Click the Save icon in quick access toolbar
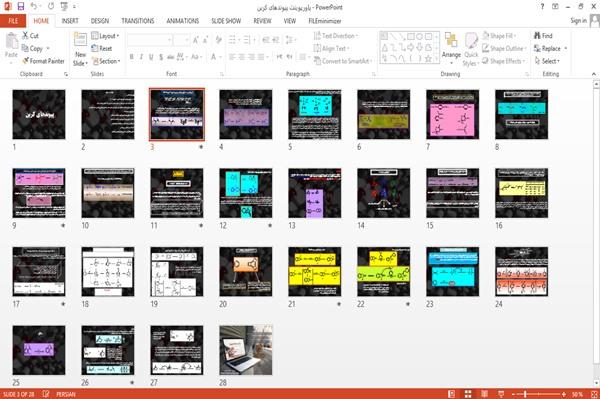600x399 pixels. coord(21,7)
